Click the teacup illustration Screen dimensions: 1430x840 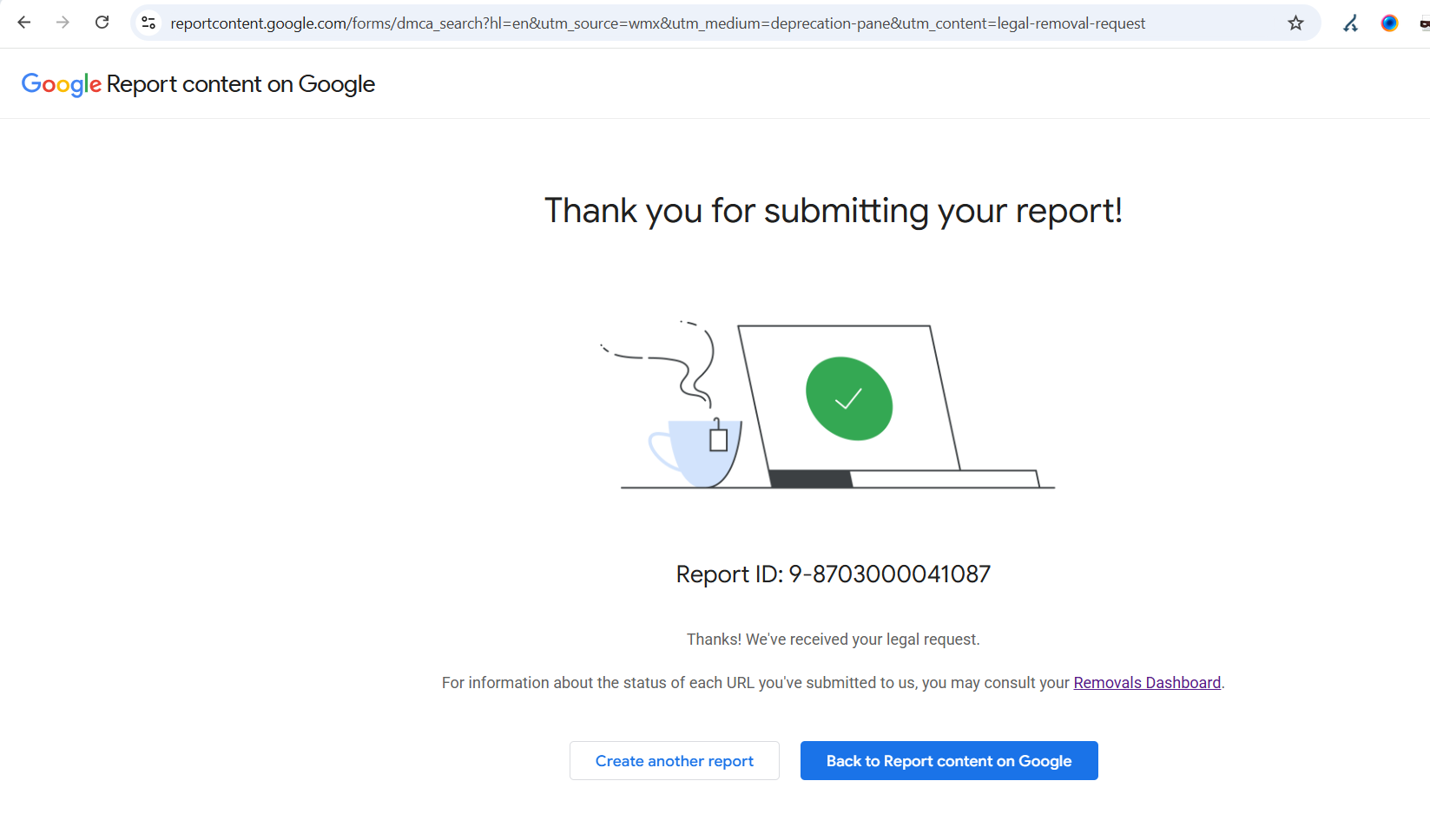tap(698, 453)
